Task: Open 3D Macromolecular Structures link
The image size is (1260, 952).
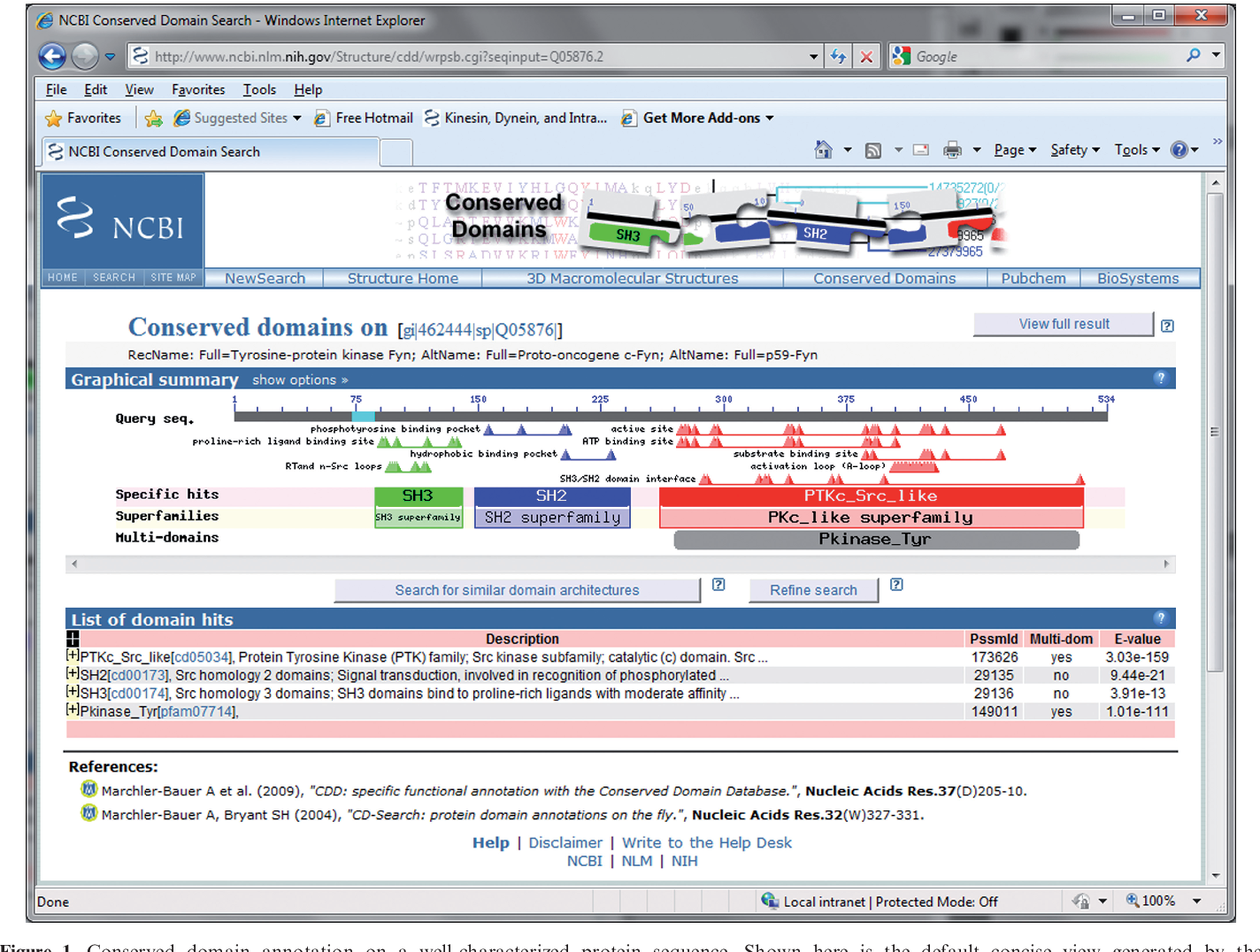Action: [633, 278]
